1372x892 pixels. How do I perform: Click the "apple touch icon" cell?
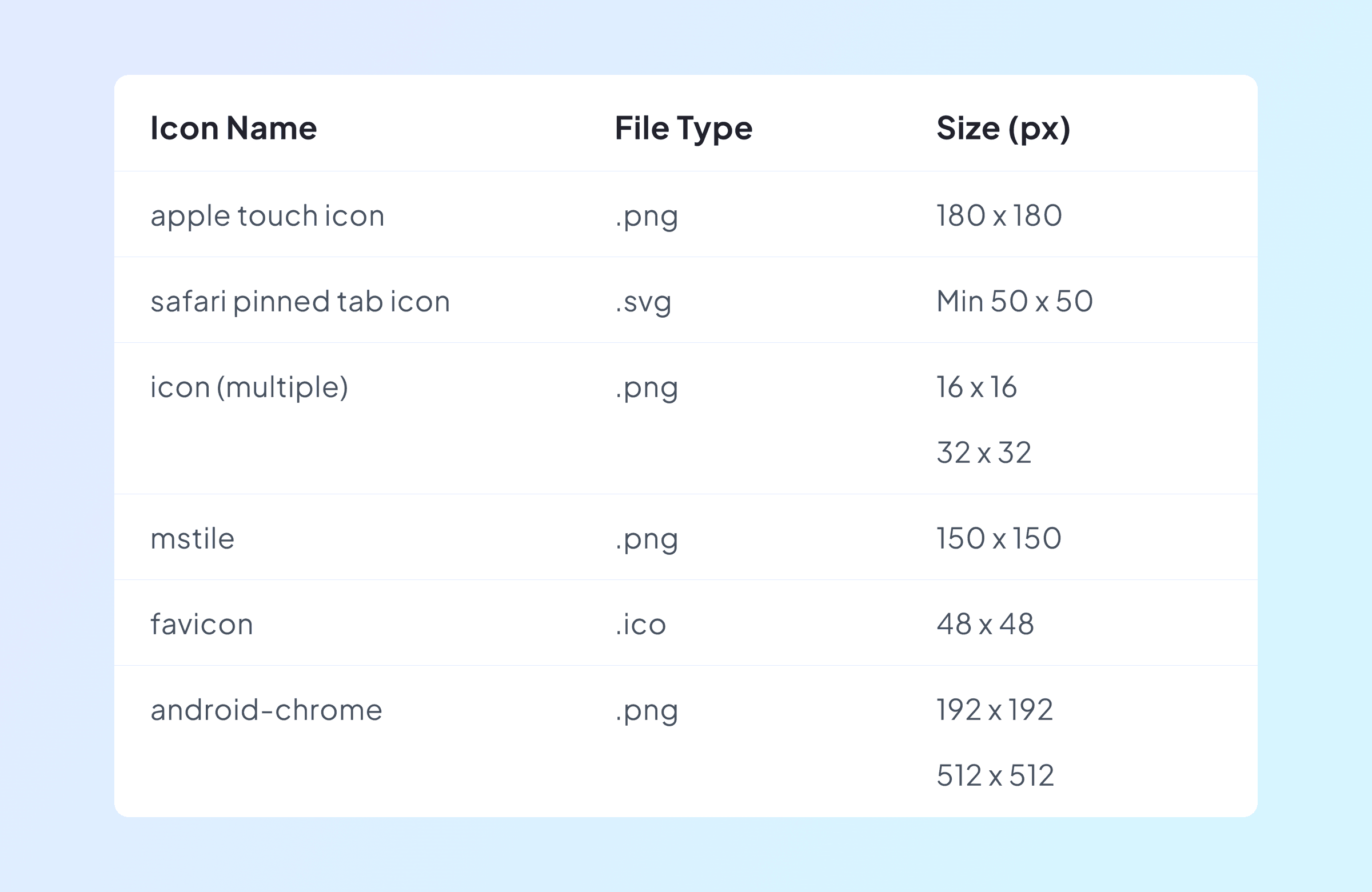pyautogui.click(x=268, y=216)
